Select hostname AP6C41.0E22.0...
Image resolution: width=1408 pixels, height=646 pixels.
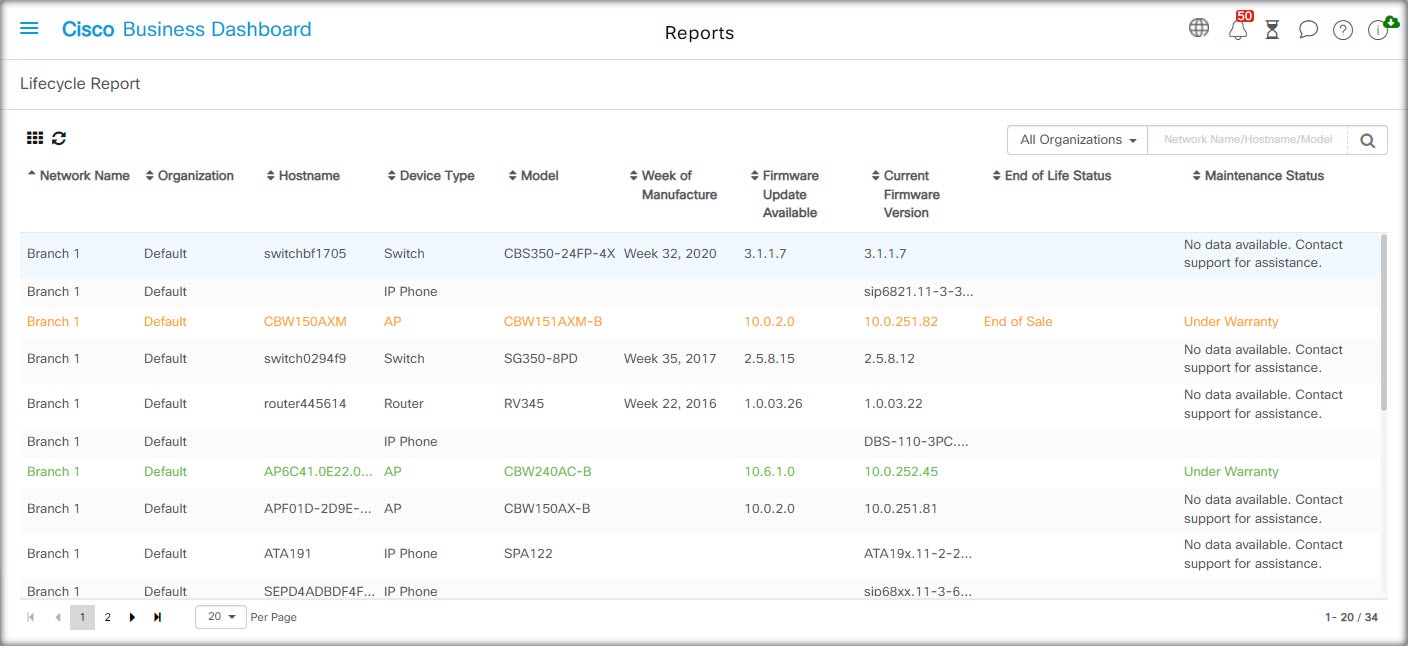coord(319,472)
